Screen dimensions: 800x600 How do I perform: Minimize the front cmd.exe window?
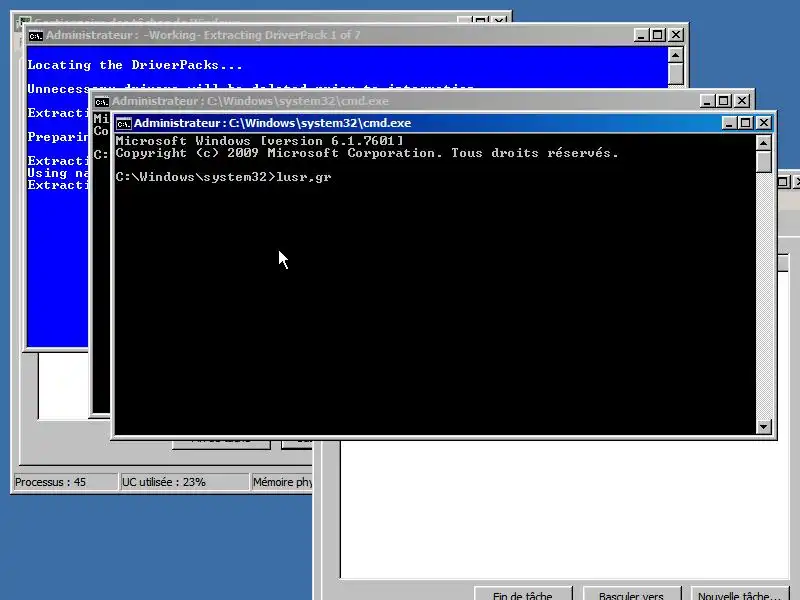tap(729, 123)
